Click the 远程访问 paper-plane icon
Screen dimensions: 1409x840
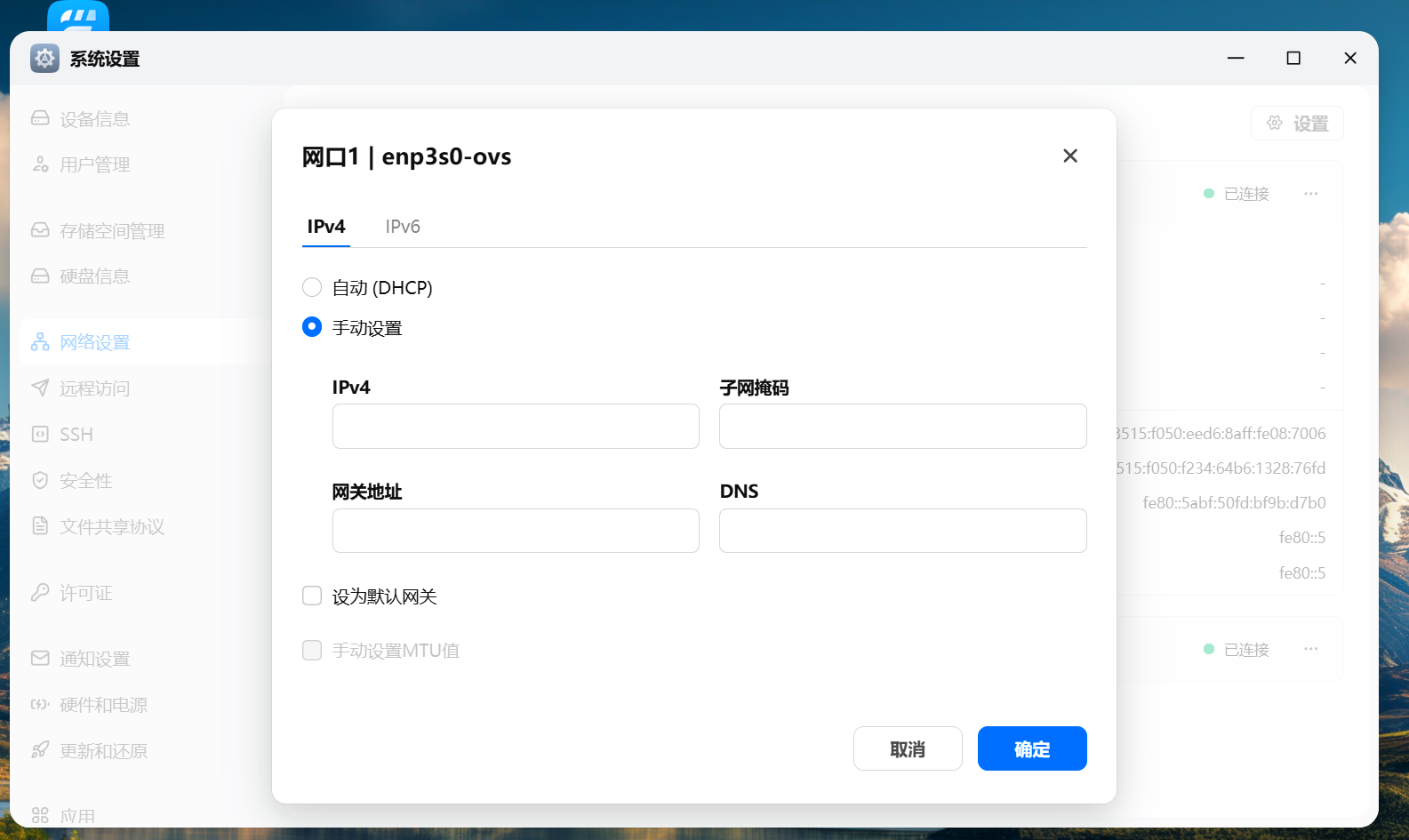(x=40, y=388)
